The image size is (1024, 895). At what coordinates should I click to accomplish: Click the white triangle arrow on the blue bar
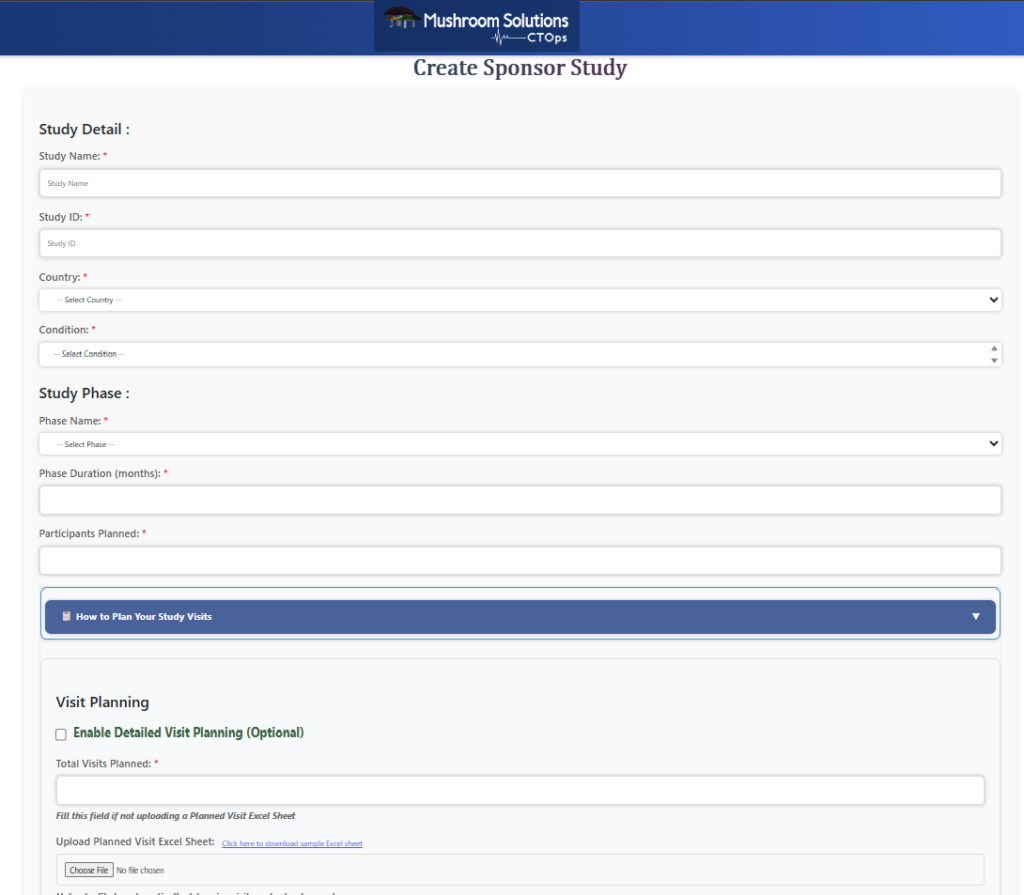(976, 617)
